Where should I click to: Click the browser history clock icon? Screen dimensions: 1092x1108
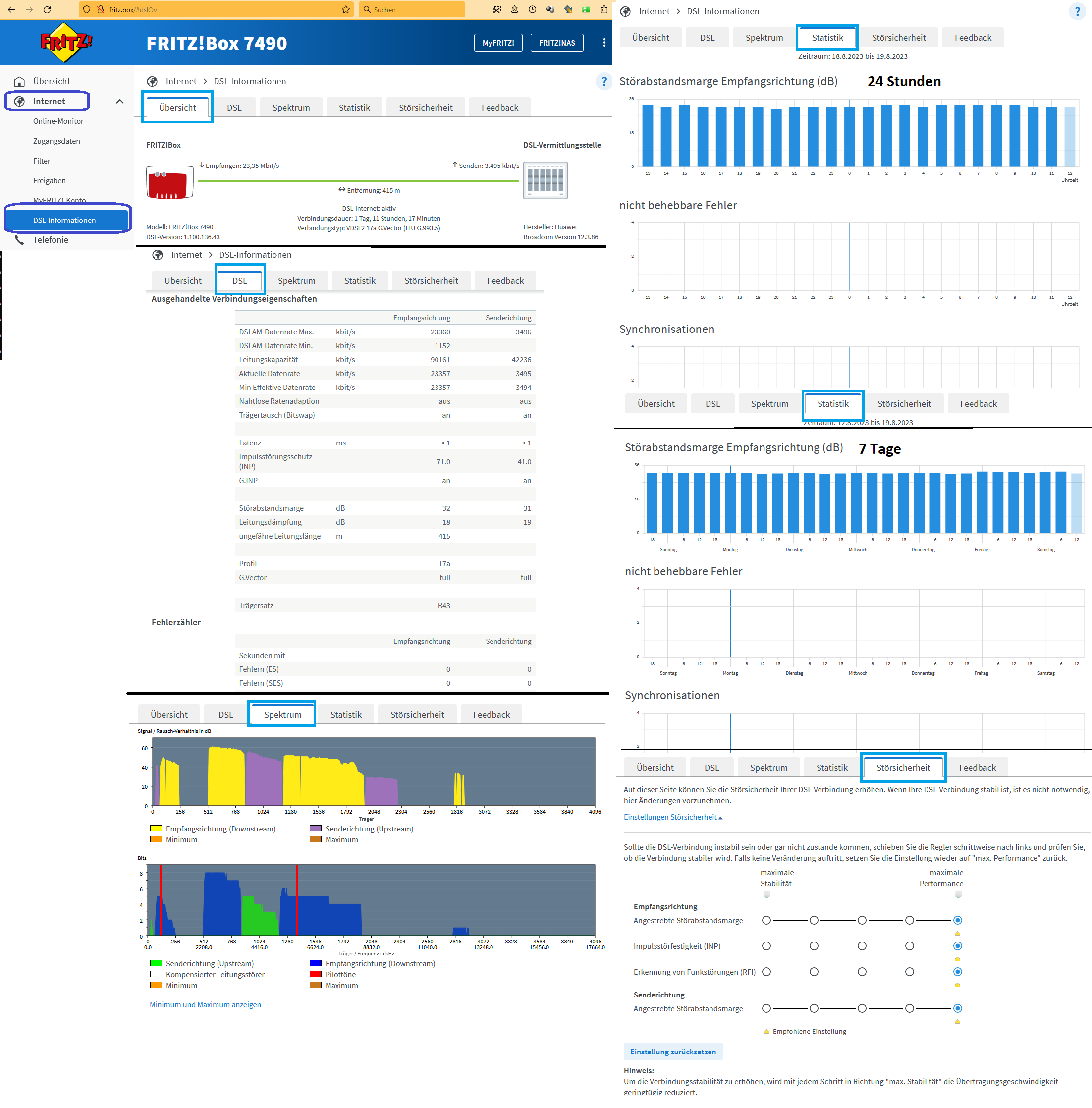pos(532,10)
